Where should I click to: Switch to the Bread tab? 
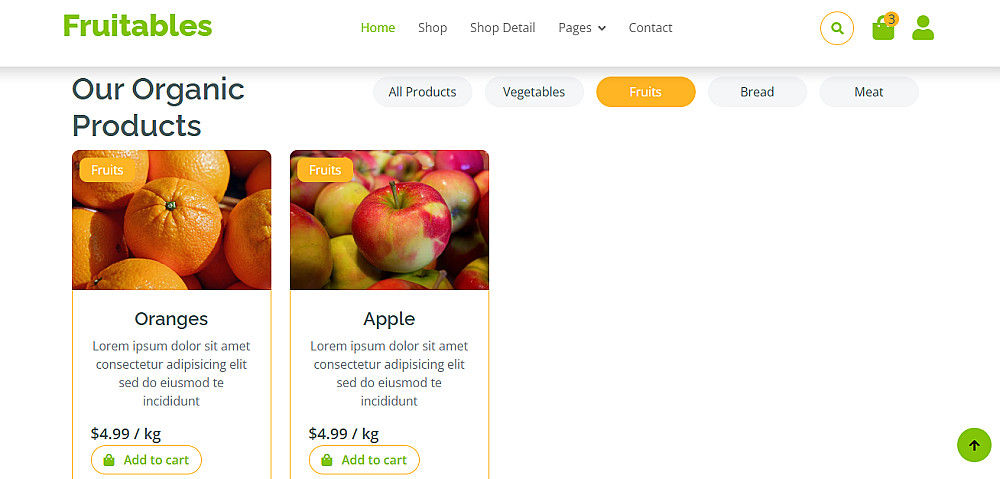(757, 92)
